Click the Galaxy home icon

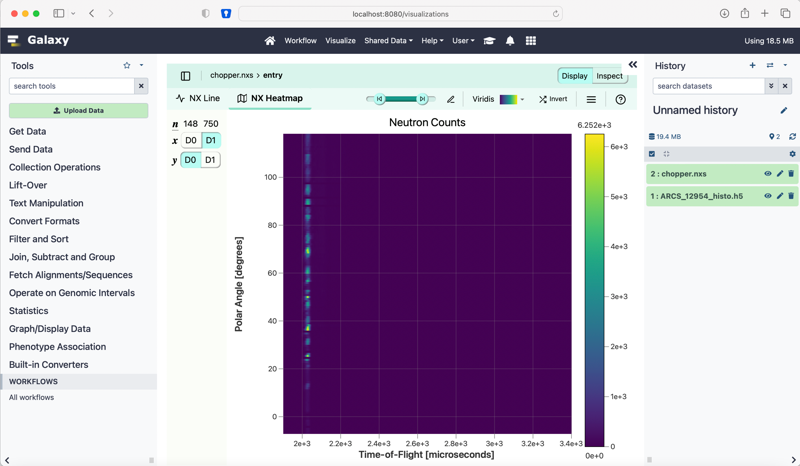[269, 41]
